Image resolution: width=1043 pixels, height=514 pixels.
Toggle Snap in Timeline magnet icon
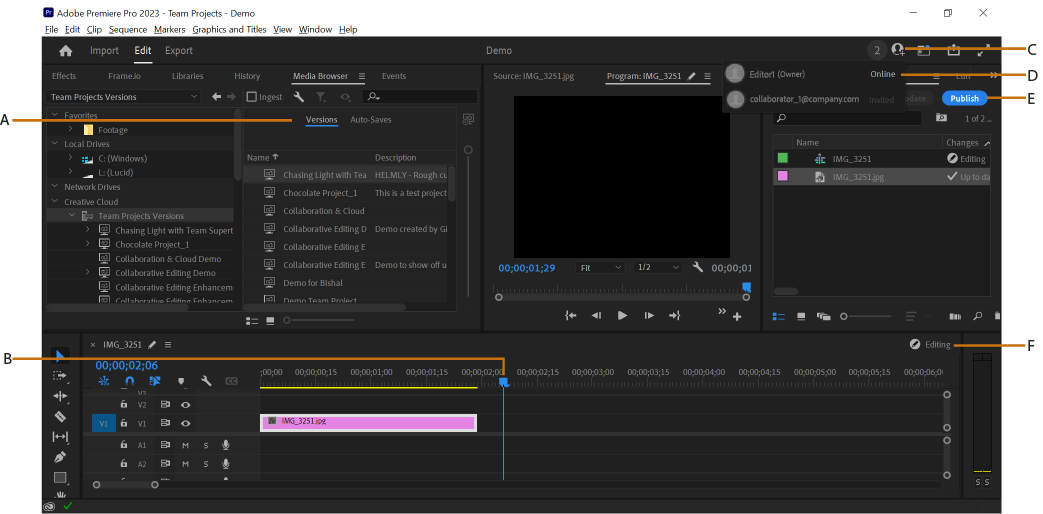[130, 381]
